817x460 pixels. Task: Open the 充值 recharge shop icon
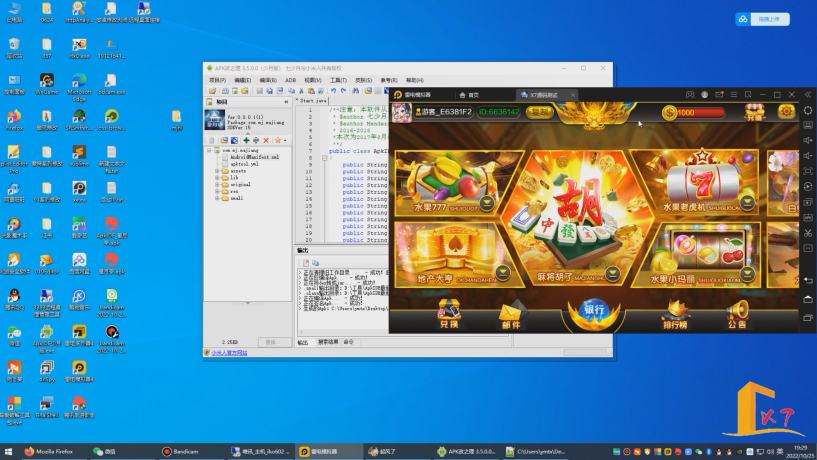click(754, 112)
